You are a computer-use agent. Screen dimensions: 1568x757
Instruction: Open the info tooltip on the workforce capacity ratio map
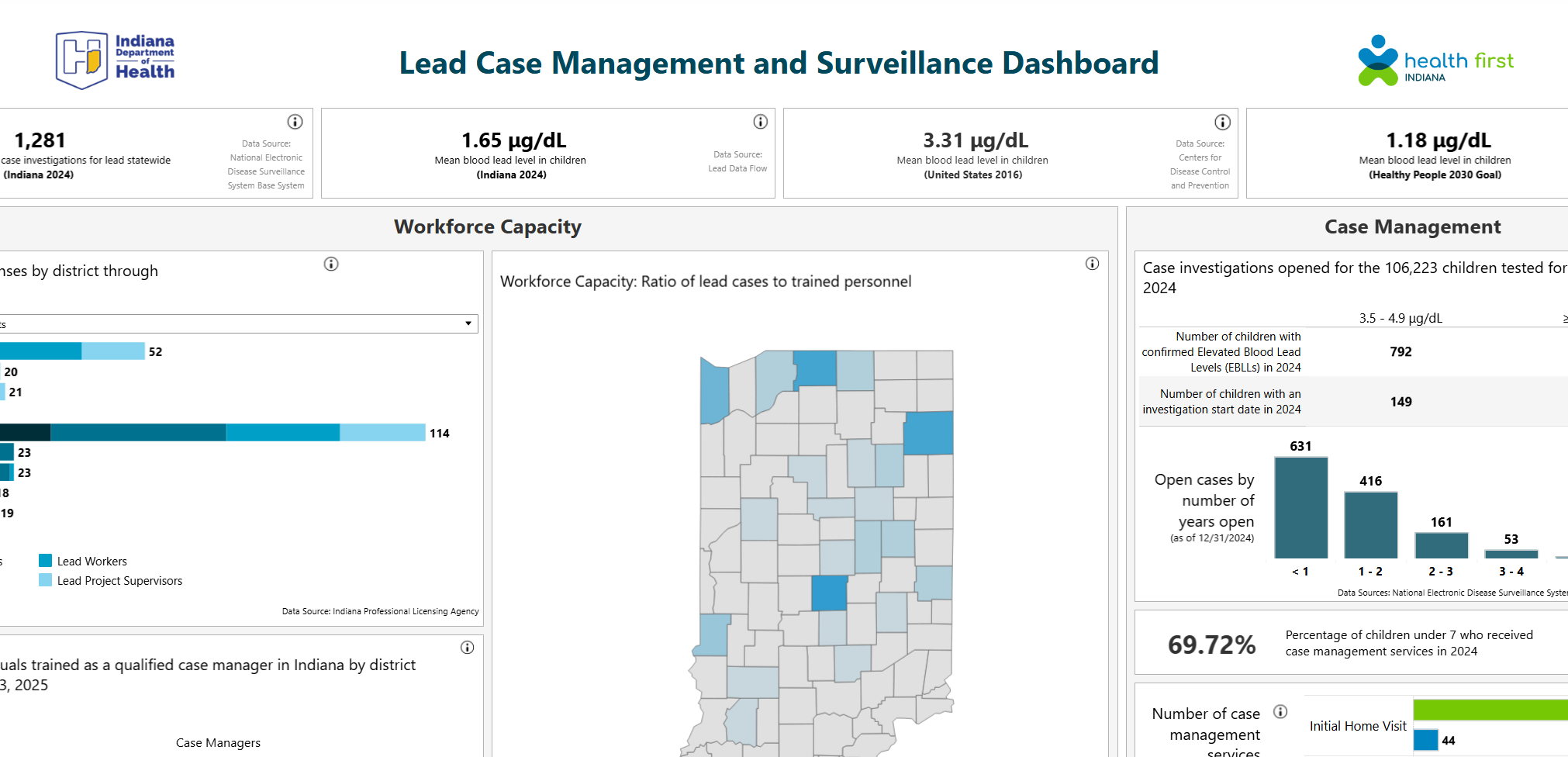(x=1093, y=264)
